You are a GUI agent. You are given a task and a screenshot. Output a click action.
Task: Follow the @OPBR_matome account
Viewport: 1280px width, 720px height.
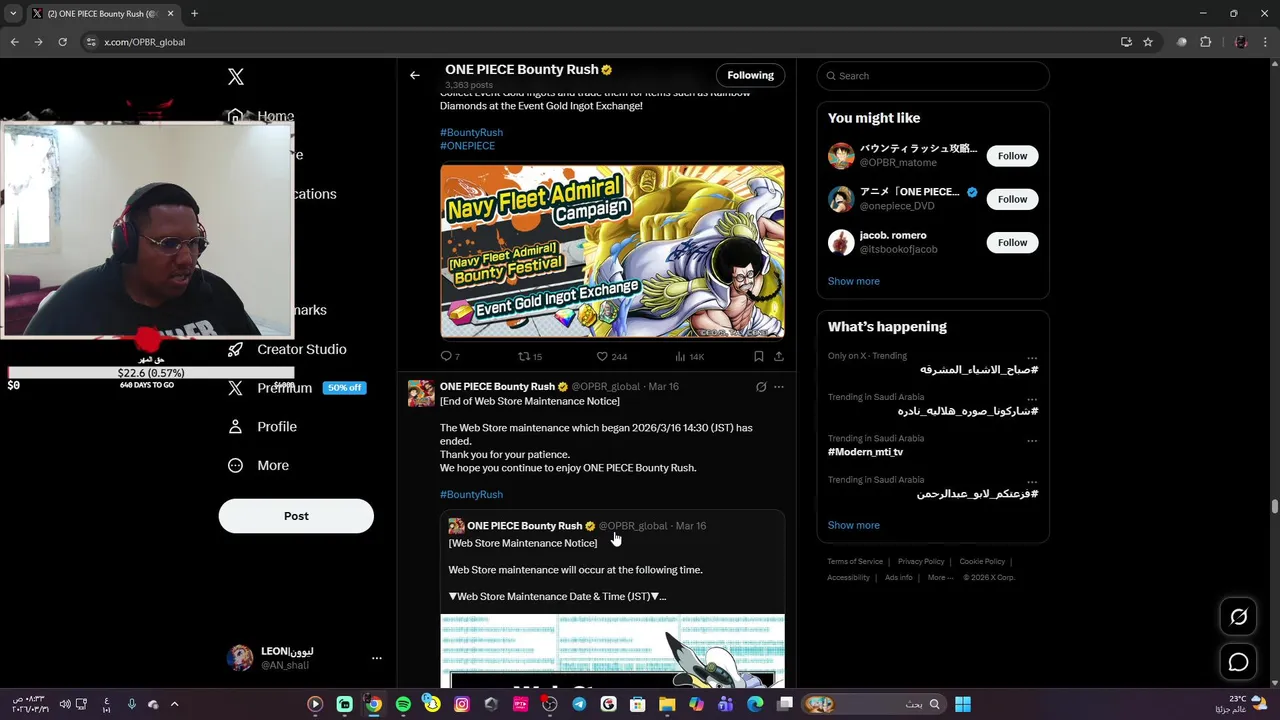coord(1012,156)
